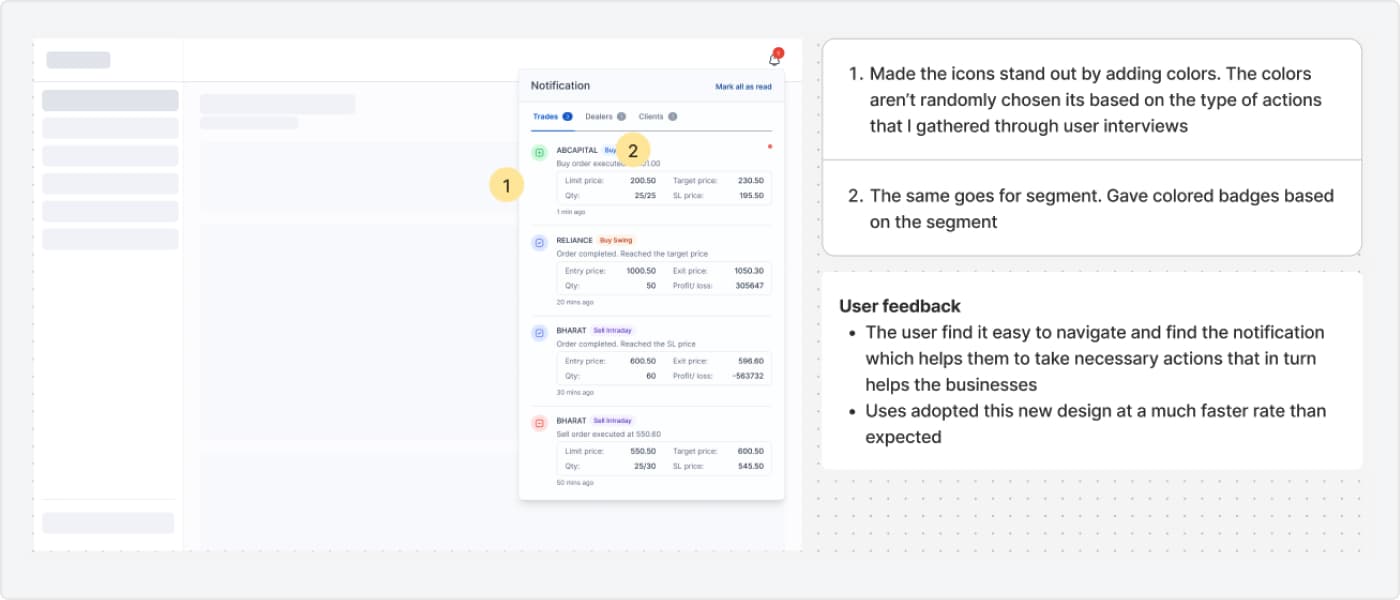Click the unread red dot on ABCAPITAL notification

coord(769,147)
